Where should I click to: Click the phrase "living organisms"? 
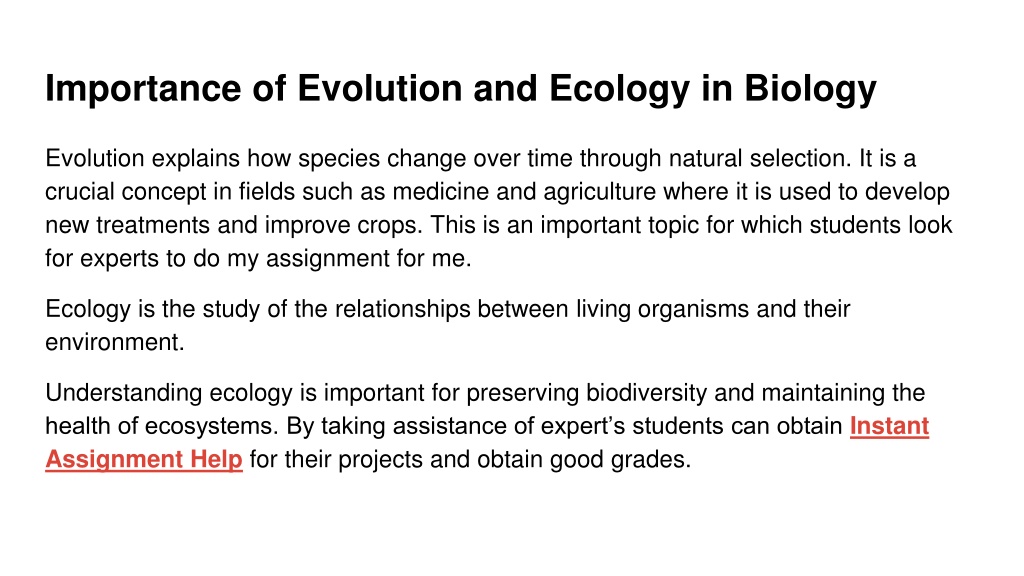(x=662, y=309)
